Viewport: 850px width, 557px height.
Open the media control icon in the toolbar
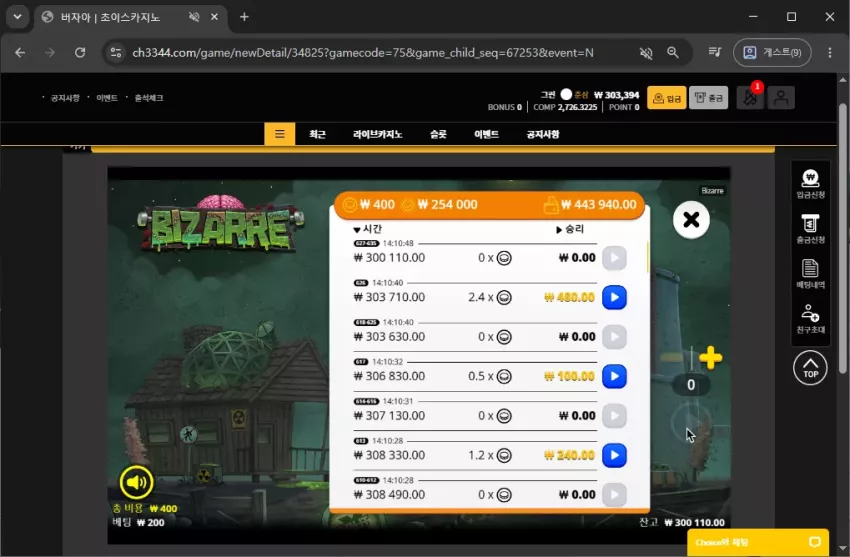coord(714,52)
